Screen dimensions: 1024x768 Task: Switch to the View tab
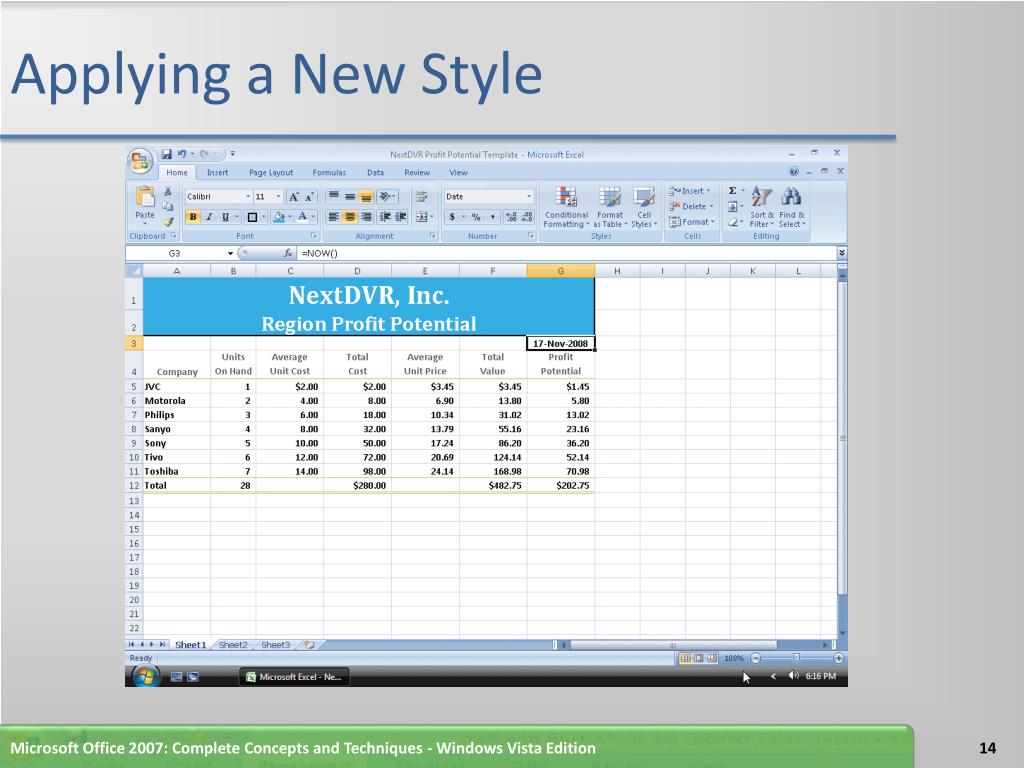coord(458,172)
